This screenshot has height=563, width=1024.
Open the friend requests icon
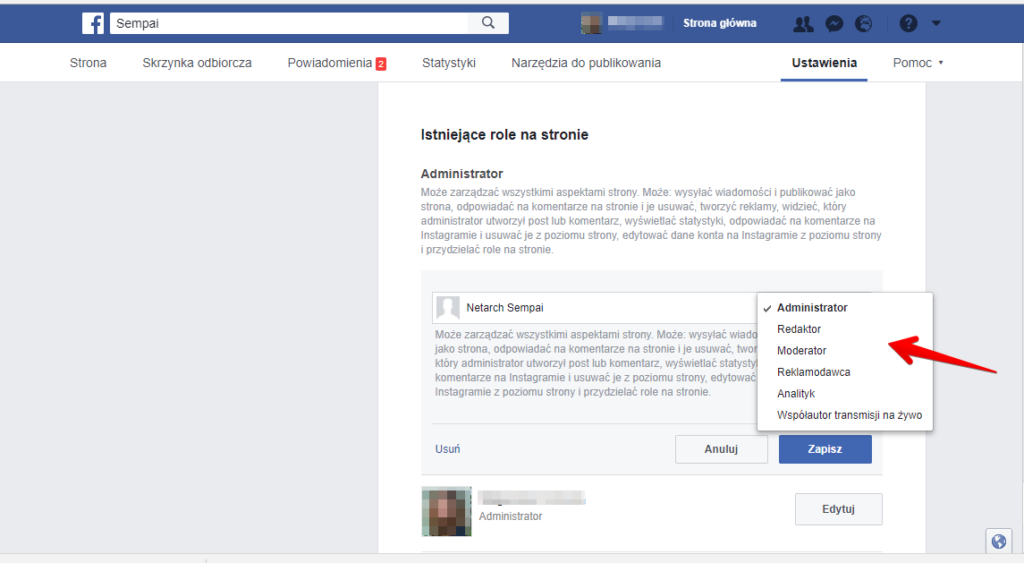coord(803,24)
